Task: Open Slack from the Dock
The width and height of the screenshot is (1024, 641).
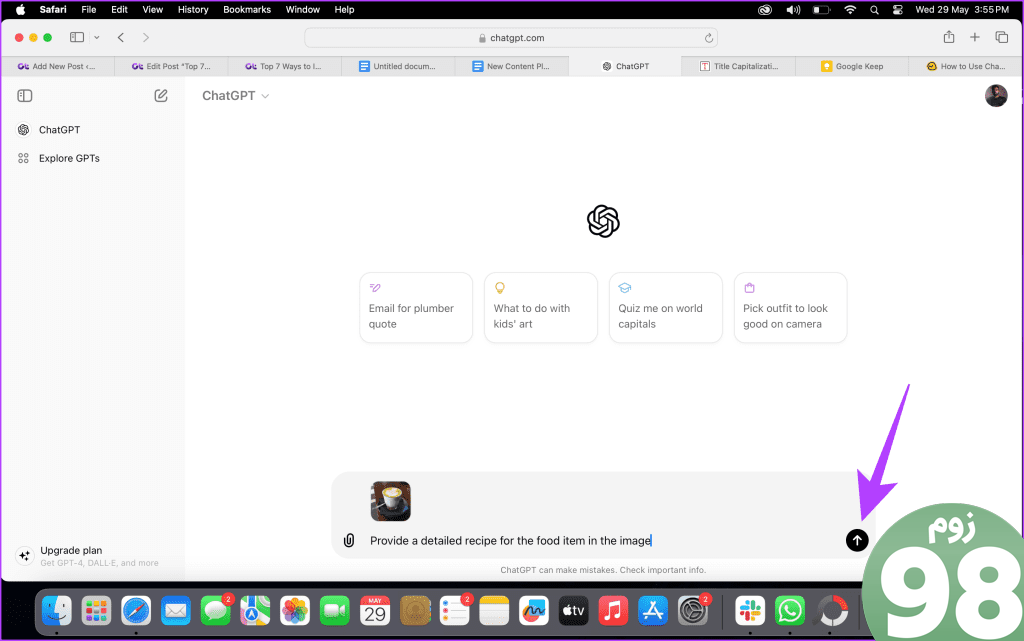Action: pos(750,612)
